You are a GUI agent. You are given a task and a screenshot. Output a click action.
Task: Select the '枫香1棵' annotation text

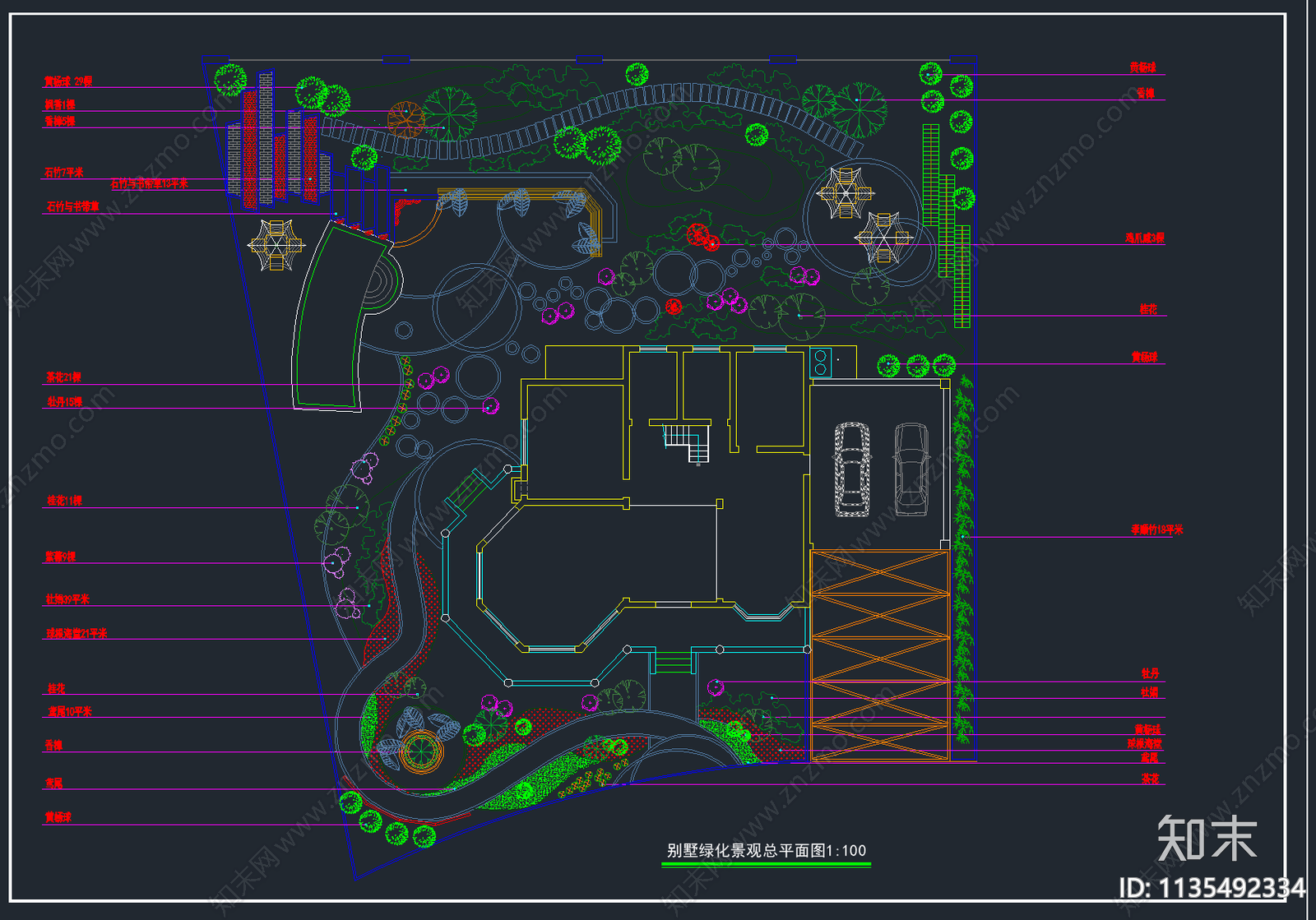click(x=60, y=105)
